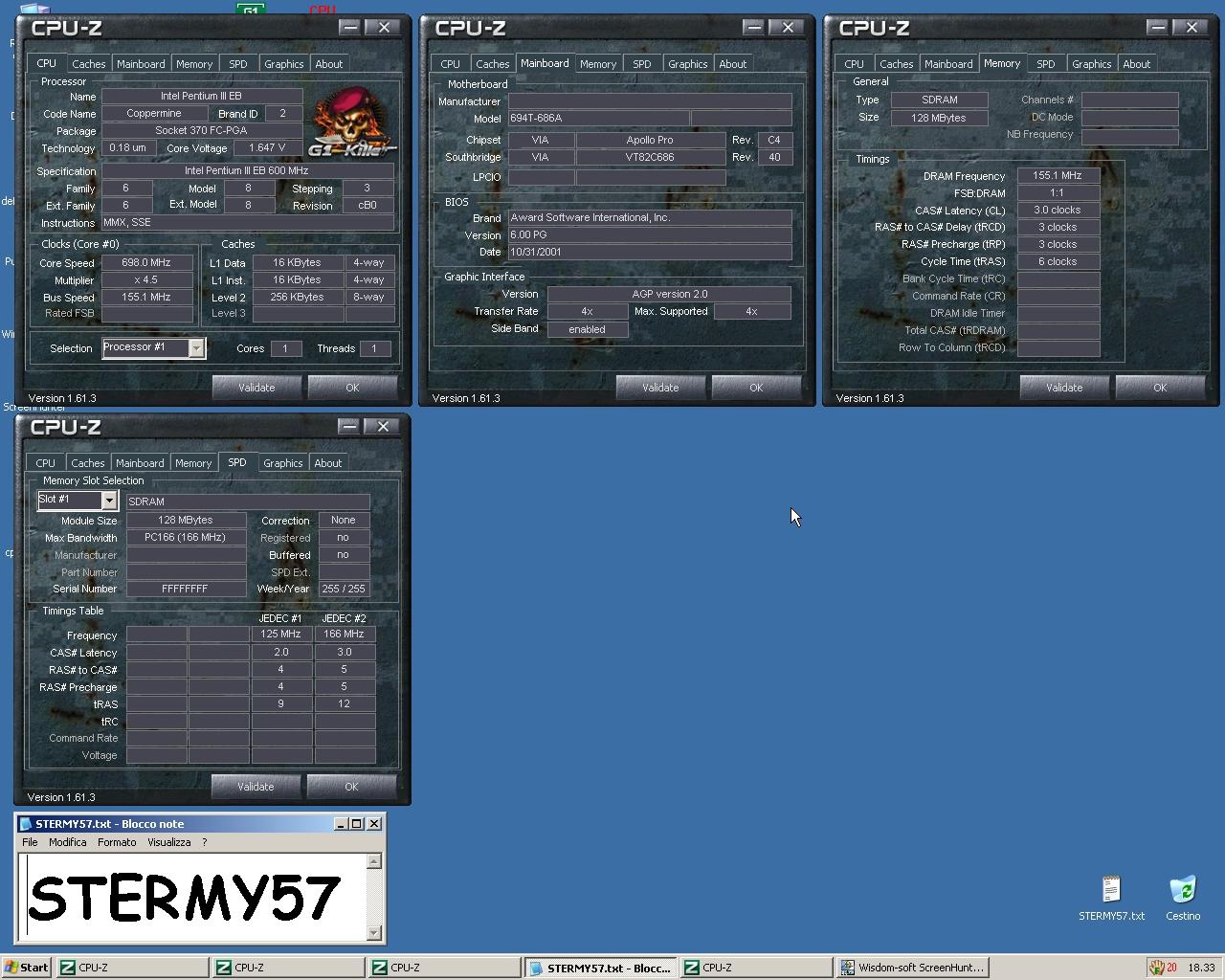1225x980 pixels.
Task: Maximize the Blocco note window
Action: (357, 824)
